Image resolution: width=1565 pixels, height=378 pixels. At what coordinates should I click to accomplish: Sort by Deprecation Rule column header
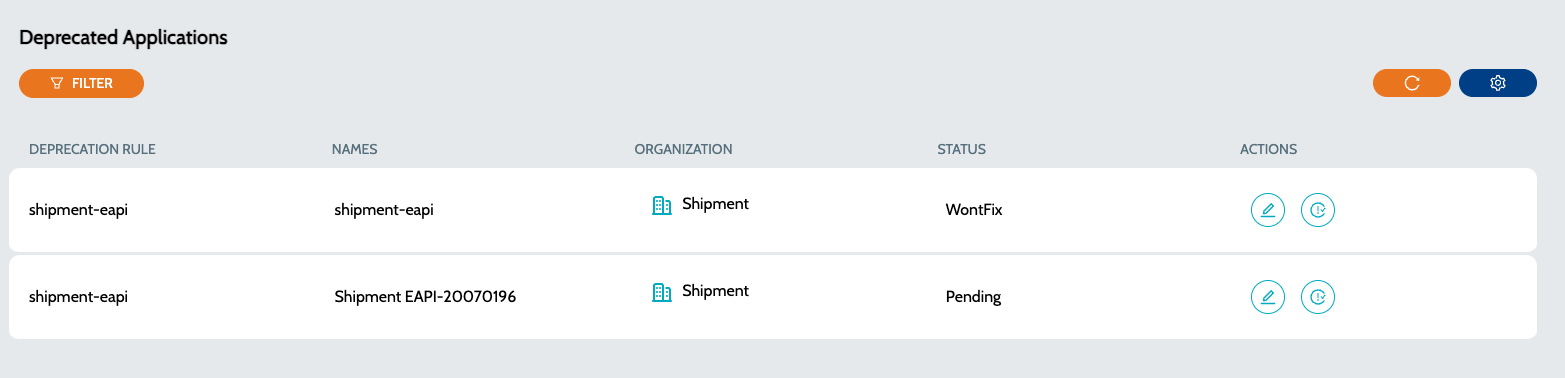coord(93,149)
